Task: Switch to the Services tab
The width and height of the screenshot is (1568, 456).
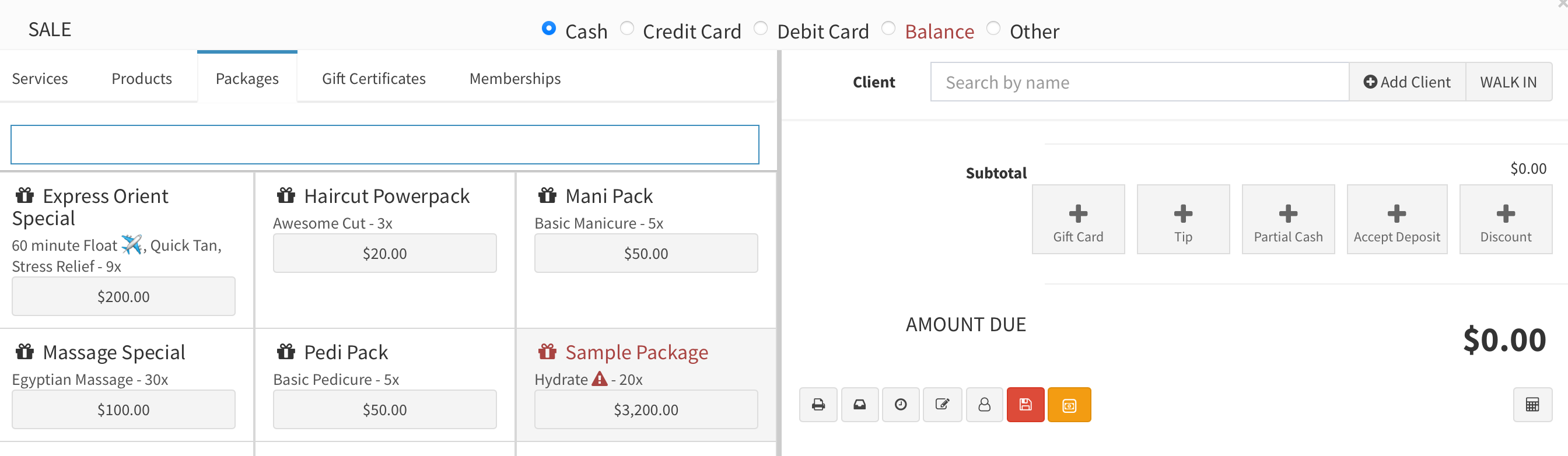Action: 40,79
